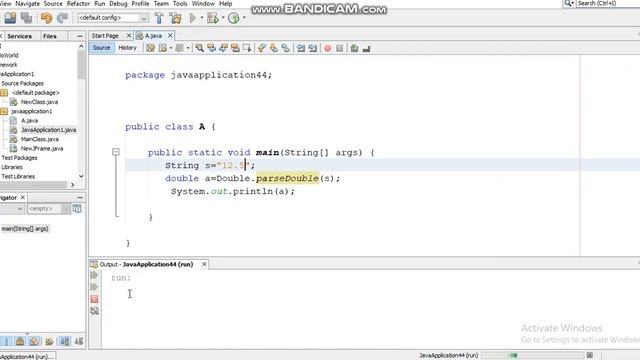Click the Debug Project toolbar icon
This screenshot has height=360, width=640.
pyautogui.click(x=213, y=18)
